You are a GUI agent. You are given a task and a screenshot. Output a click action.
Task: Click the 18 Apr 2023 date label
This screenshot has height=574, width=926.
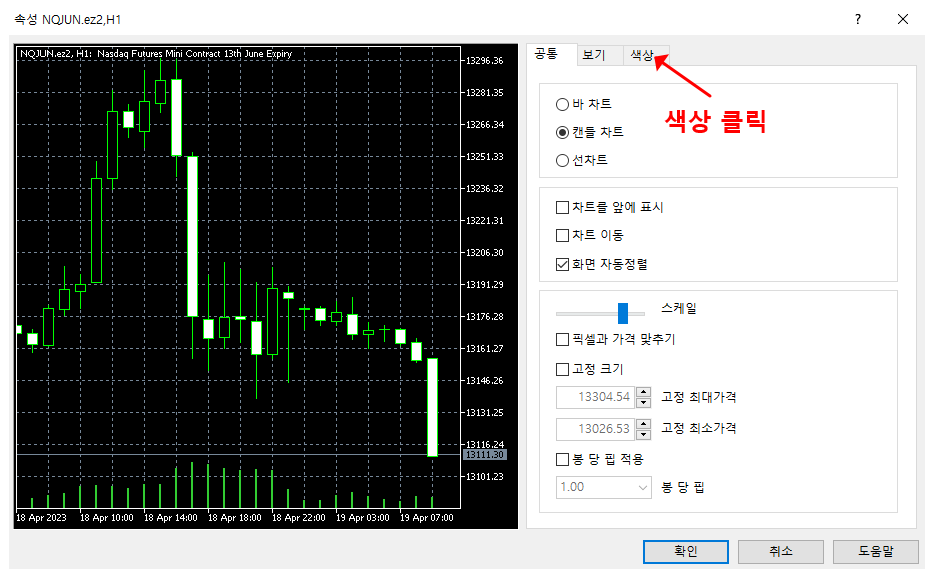41,518
